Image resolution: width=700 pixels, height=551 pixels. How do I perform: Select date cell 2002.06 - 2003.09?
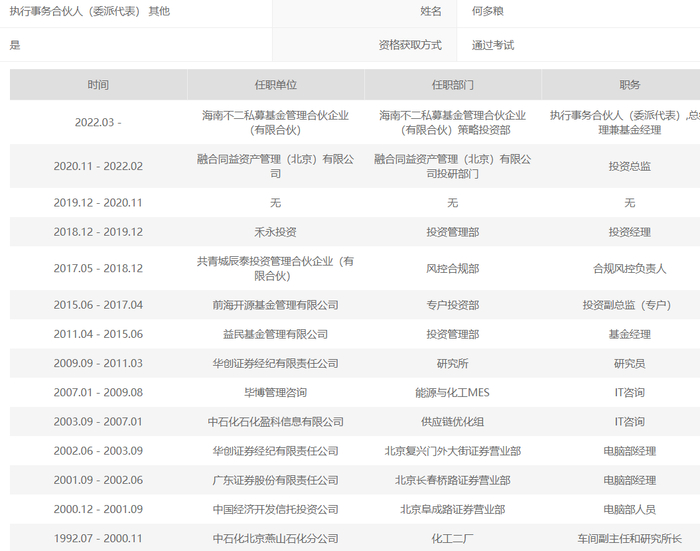pos(98,451)
